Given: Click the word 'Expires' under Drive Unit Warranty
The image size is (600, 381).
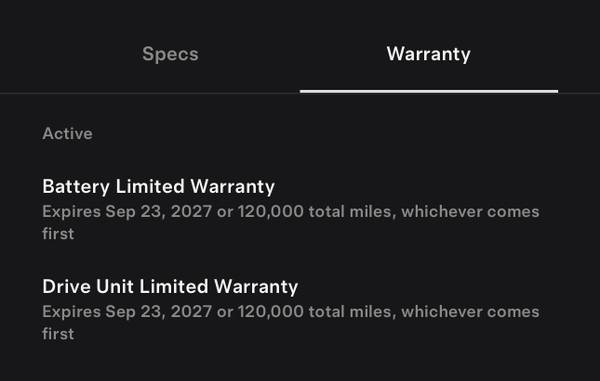Looking at the screenshot, I should (72, 313).
